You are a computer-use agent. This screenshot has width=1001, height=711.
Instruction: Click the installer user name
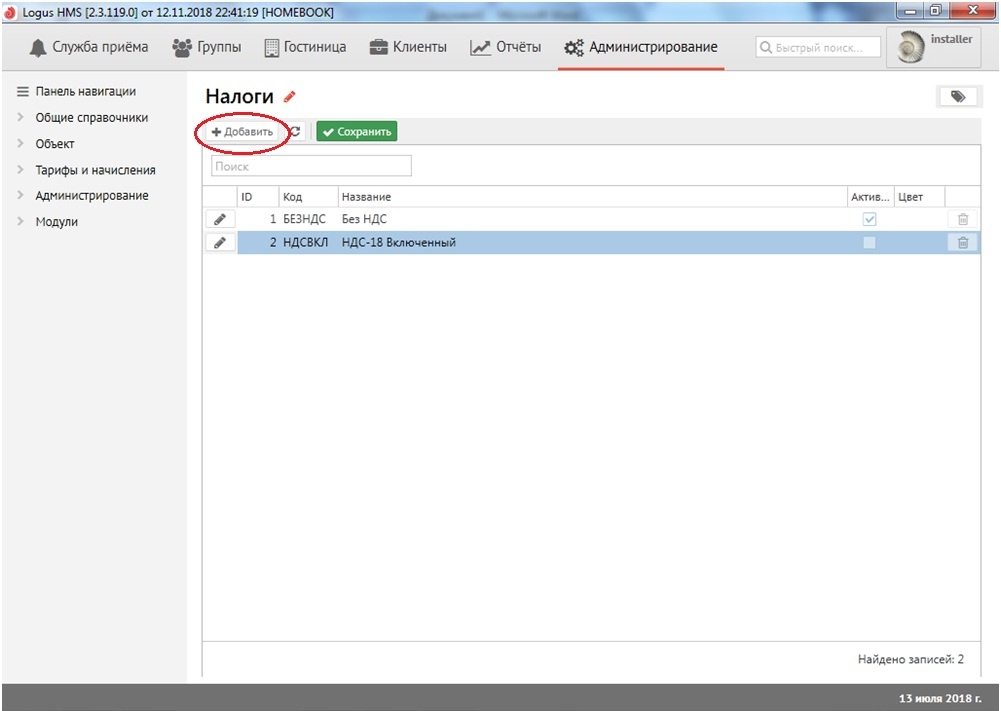(951, 39)
